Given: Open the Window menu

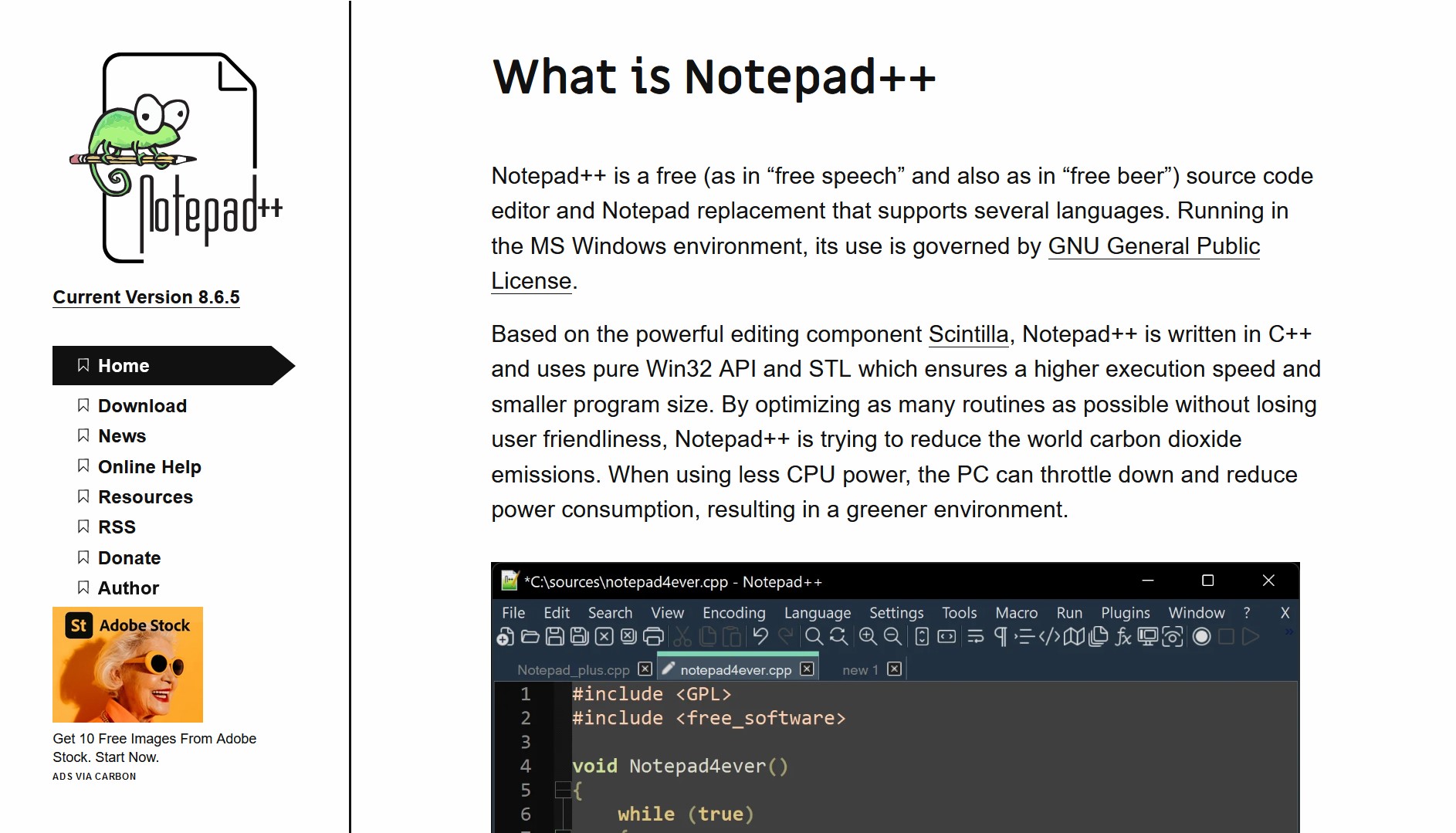Looking at the screenshot, I should point(1197,613).
